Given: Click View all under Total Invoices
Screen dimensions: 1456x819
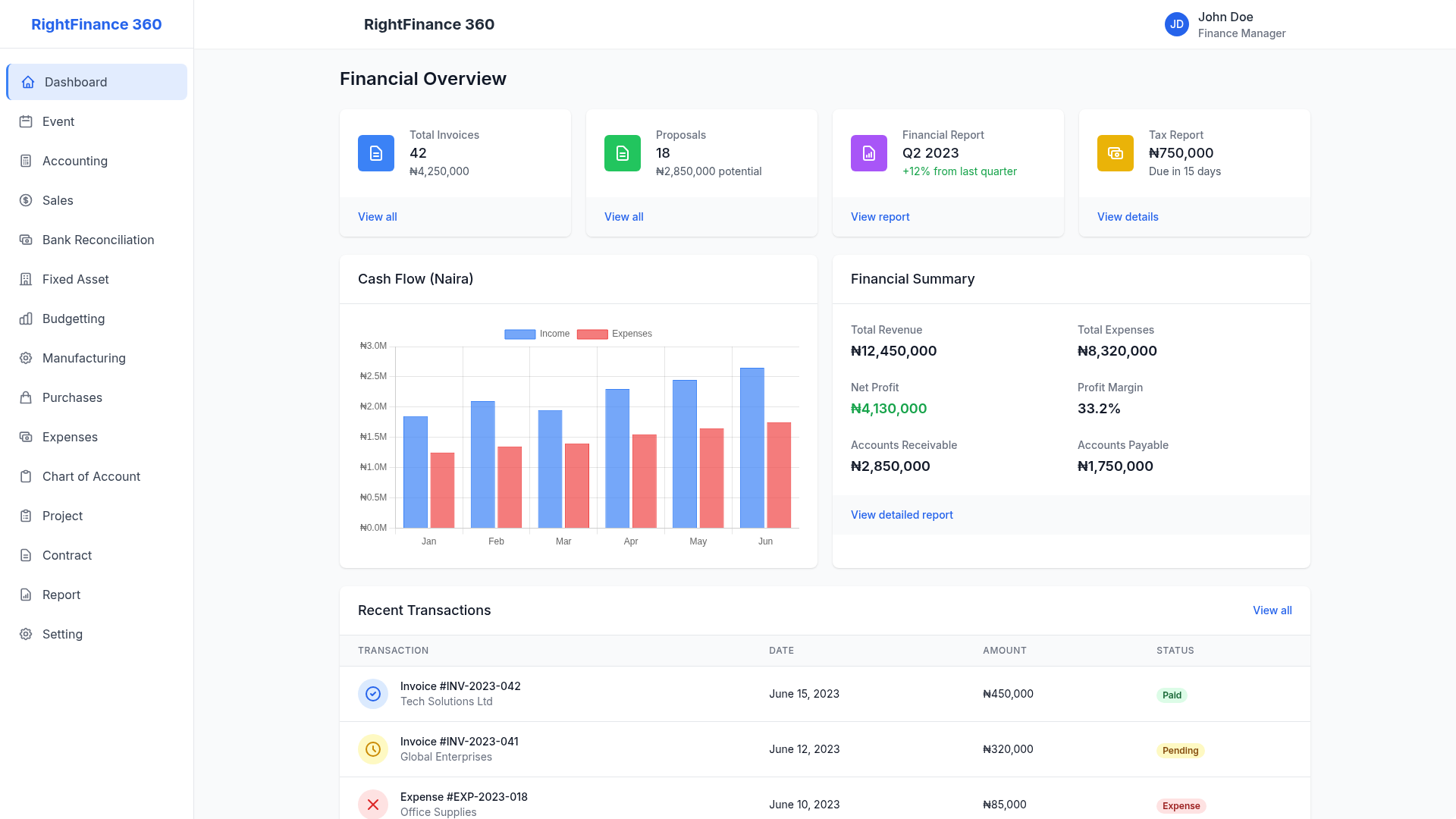Looking at the screenshot, I should [x=378, y=217].
